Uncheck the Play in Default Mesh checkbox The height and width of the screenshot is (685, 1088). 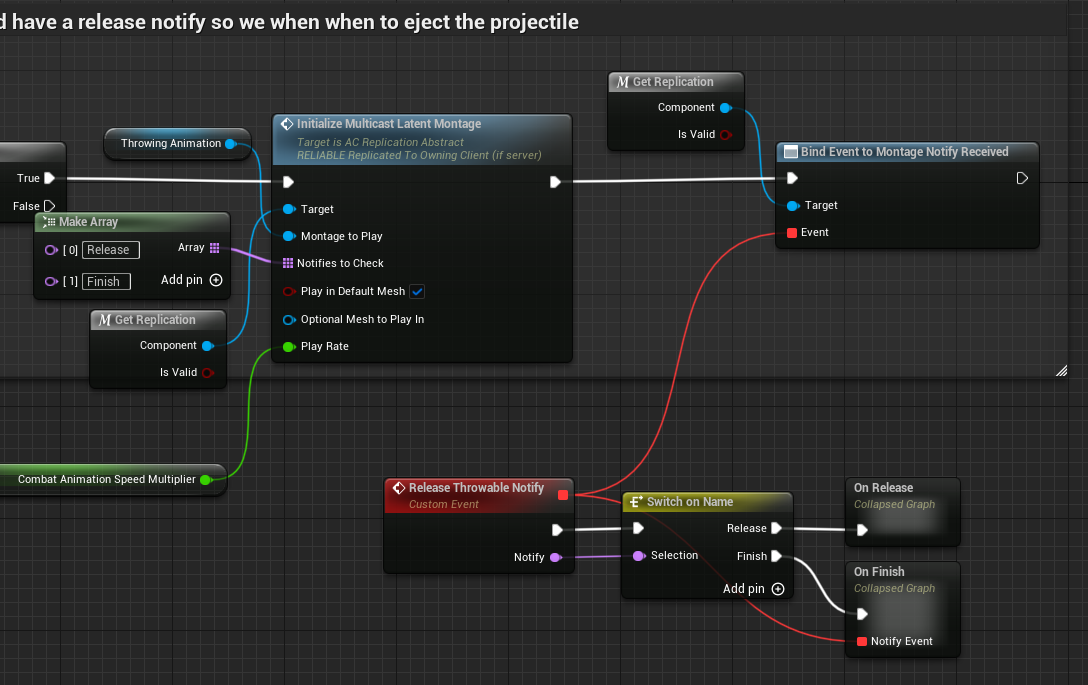(417, 291)
